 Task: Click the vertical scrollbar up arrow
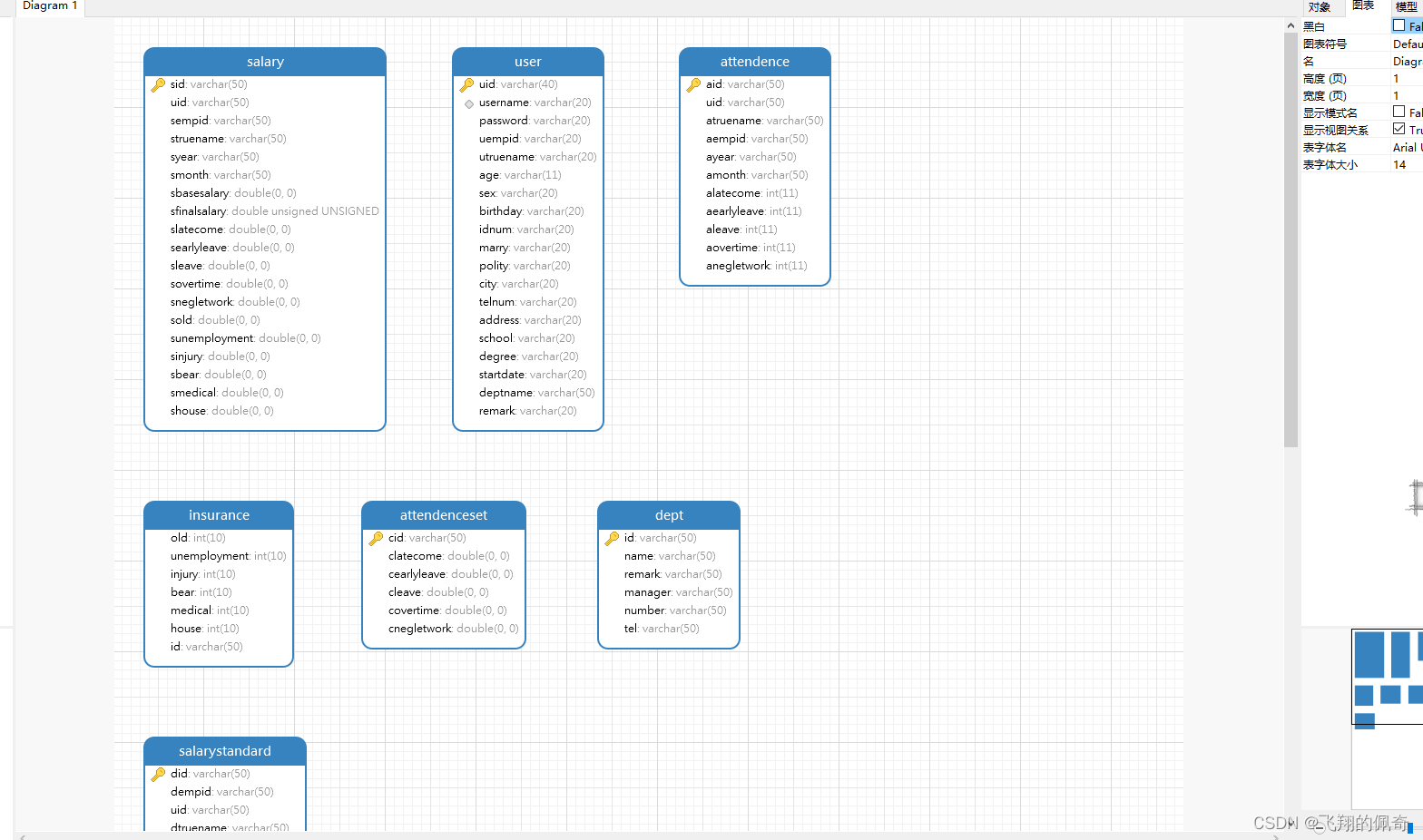1291,26
